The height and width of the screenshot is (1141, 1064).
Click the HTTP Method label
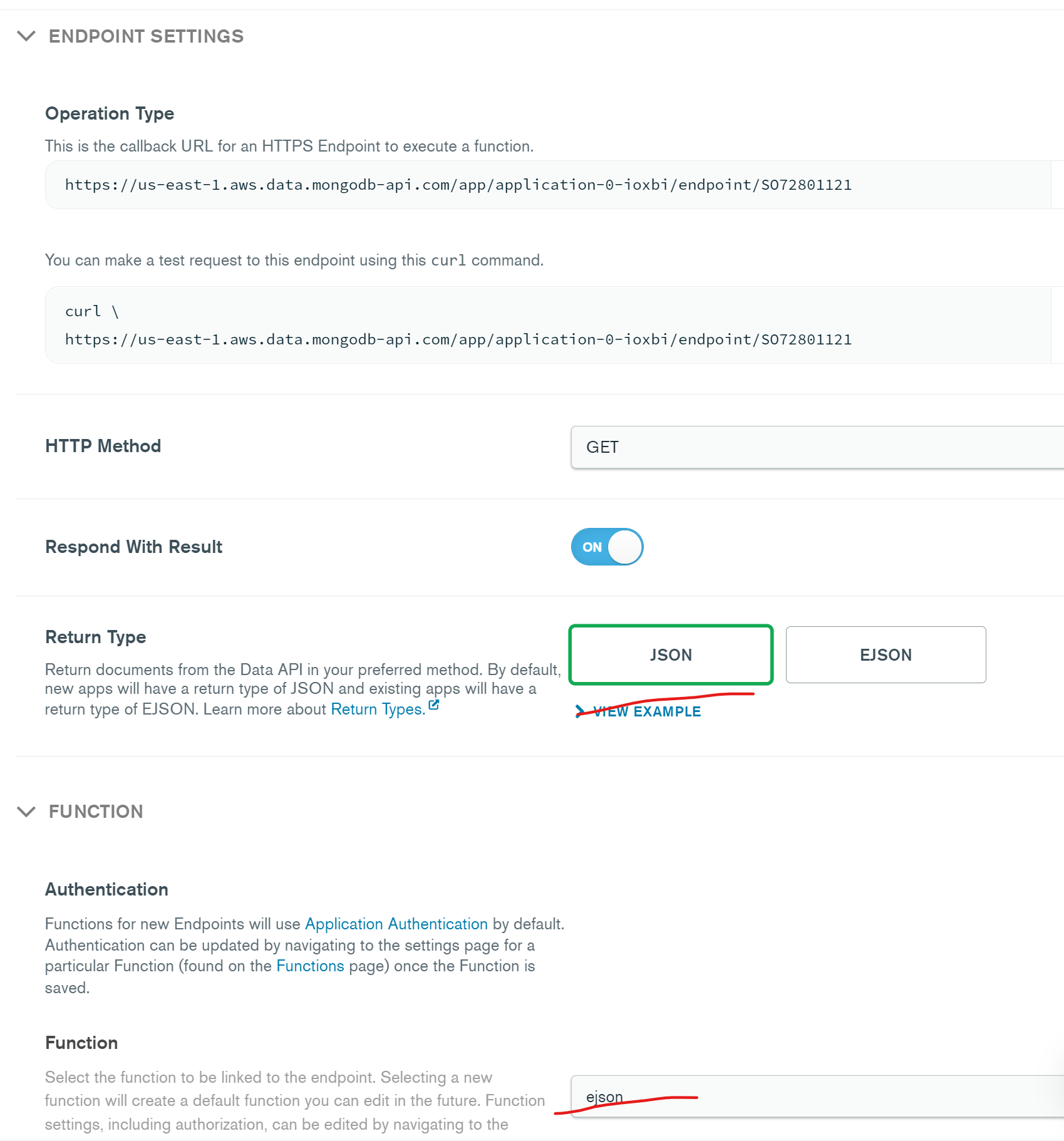(x=103, y=446)
